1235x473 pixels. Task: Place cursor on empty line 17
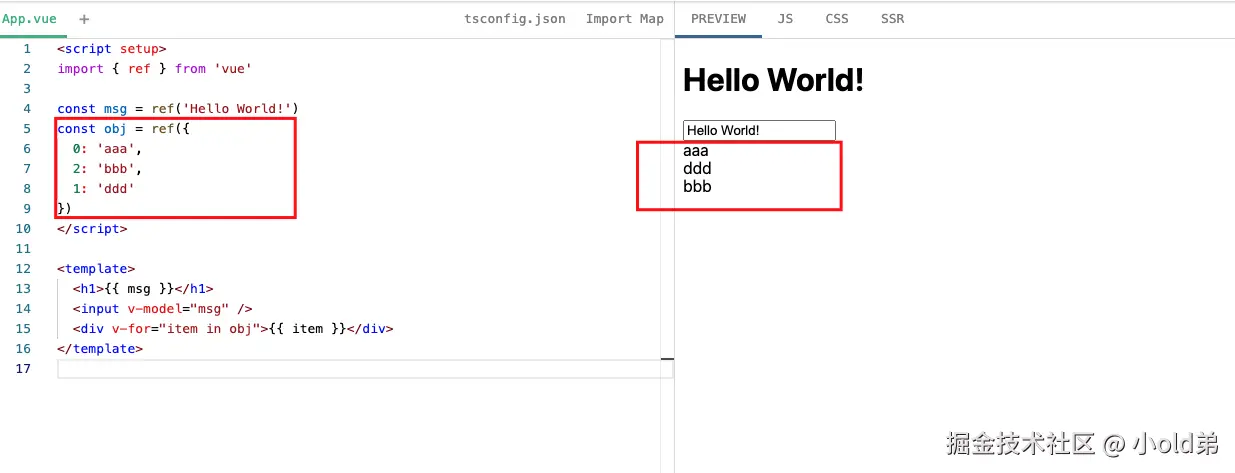tap(365, 369)
